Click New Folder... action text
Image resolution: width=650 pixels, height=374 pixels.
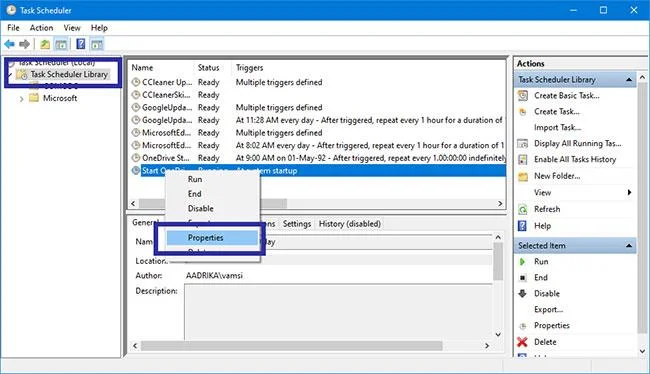coord(557,176)
